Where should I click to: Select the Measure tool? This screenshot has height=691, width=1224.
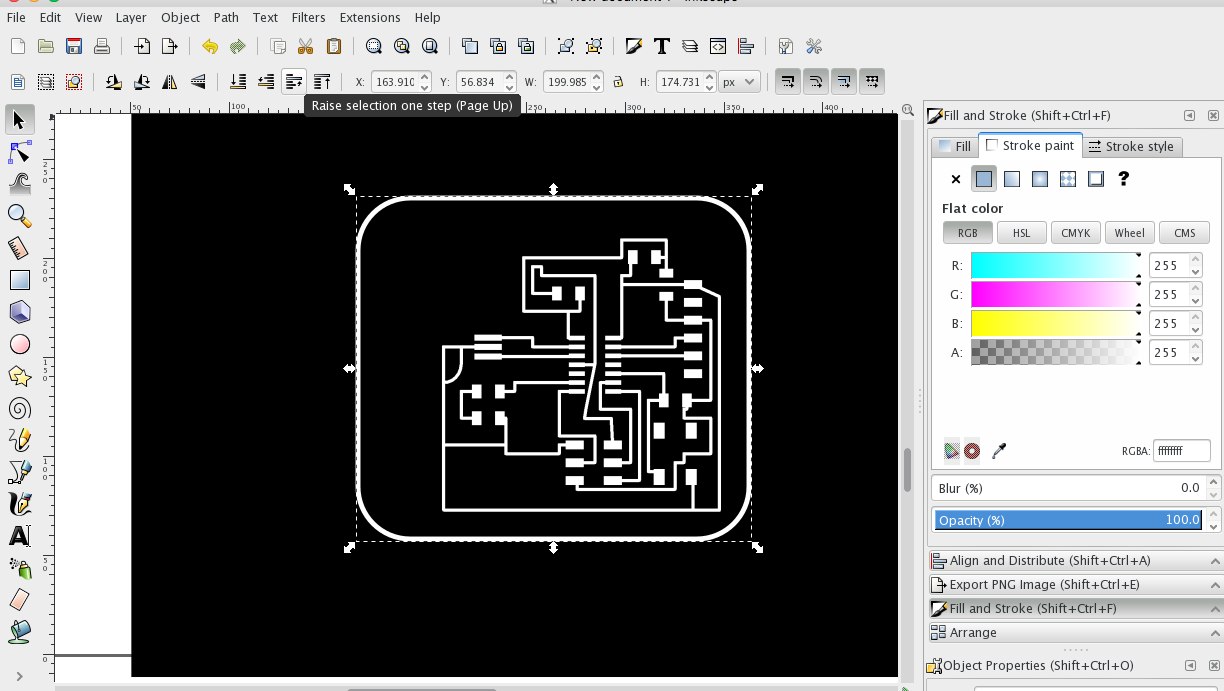pos(19,248)
